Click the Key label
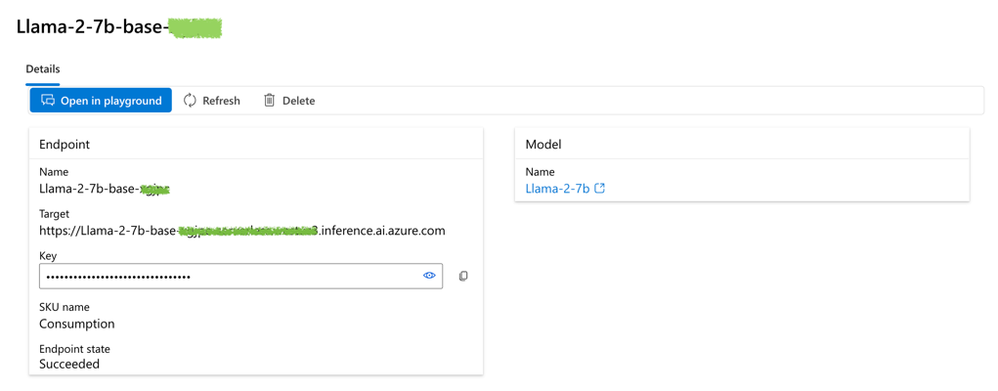Image resolution: width=998 pixels, height=391 pixels. pyautogui.click(x=47, y=255)
